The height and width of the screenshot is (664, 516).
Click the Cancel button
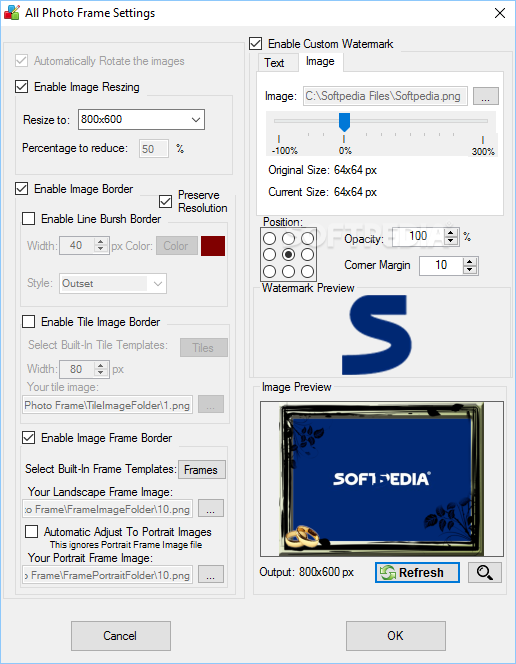click(x=121, y=636)
